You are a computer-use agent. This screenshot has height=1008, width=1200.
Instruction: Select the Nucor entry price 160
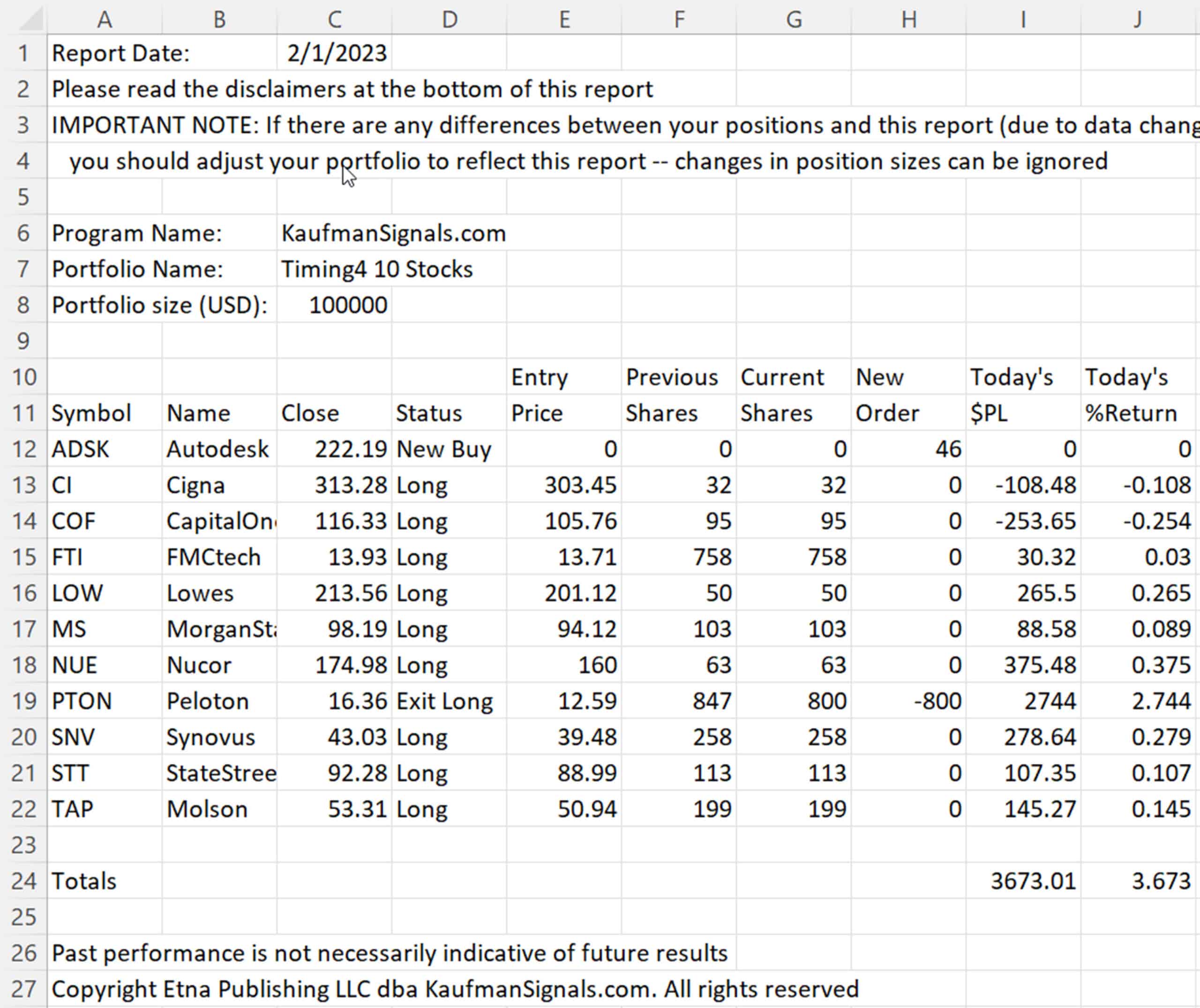click(x=597, y=665)
